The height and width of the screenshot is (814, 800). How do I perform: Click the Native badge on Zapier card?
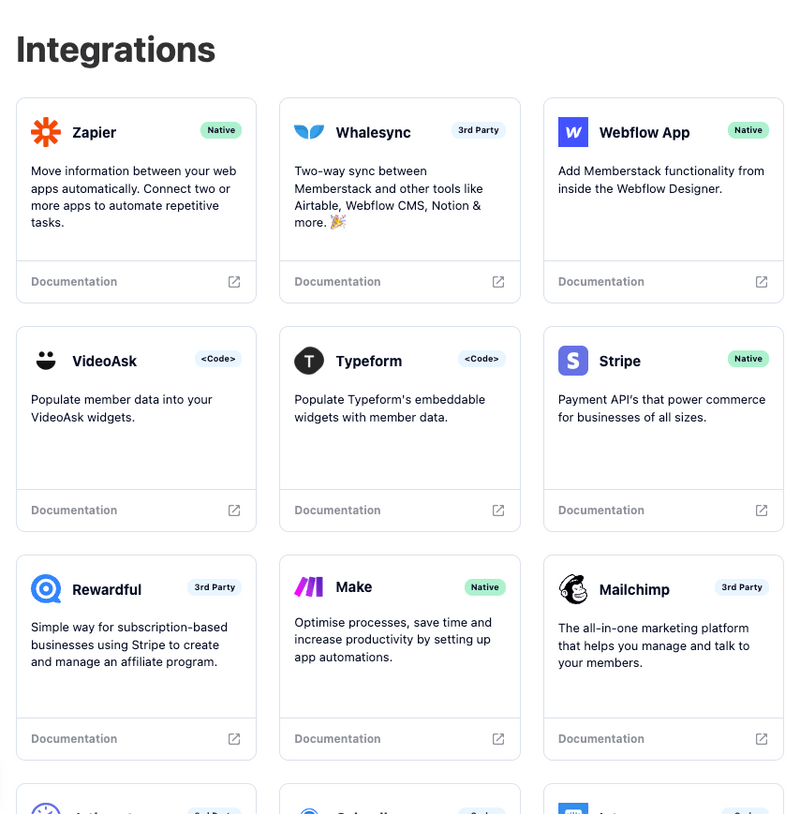(x=221, y=130)
